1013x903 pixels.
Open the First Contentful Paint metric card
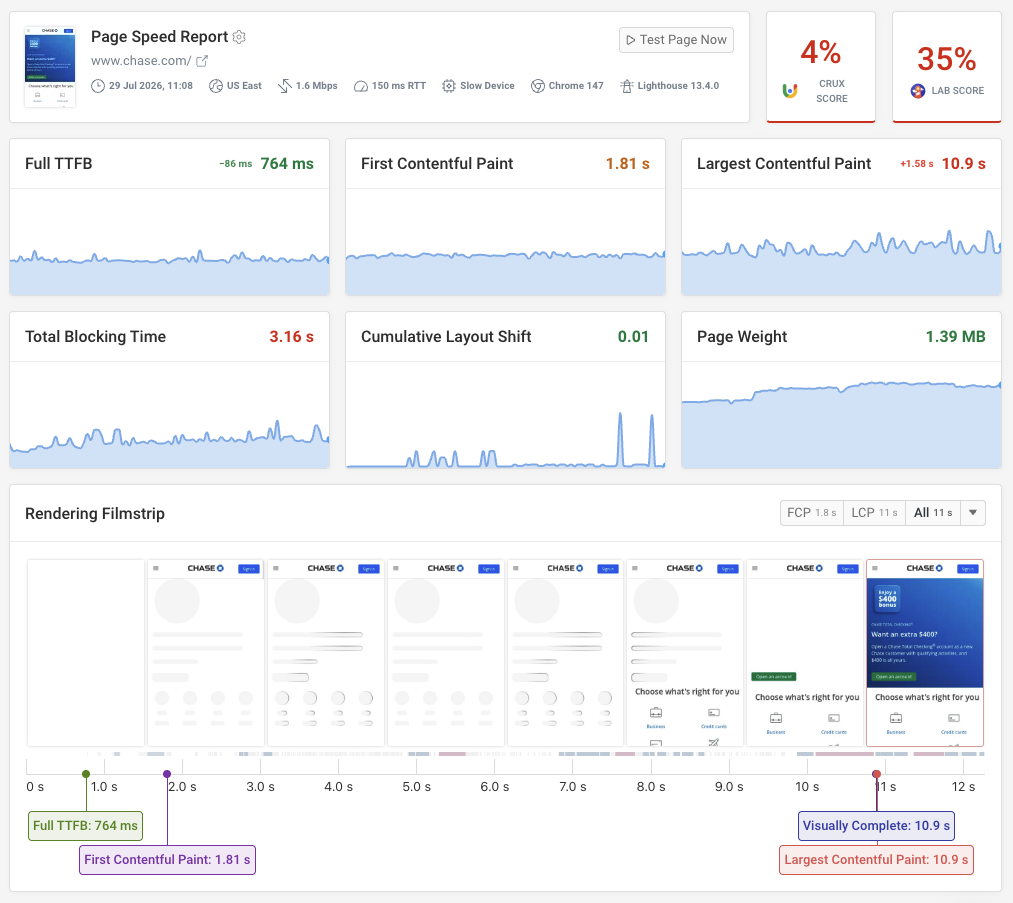(505, 217)
